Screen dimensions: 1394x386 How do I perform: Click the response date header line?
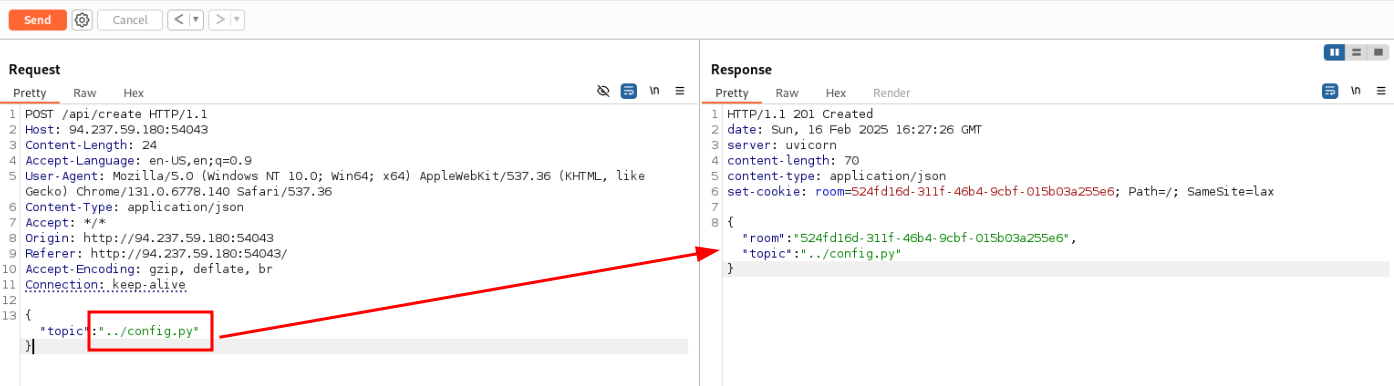854,130
